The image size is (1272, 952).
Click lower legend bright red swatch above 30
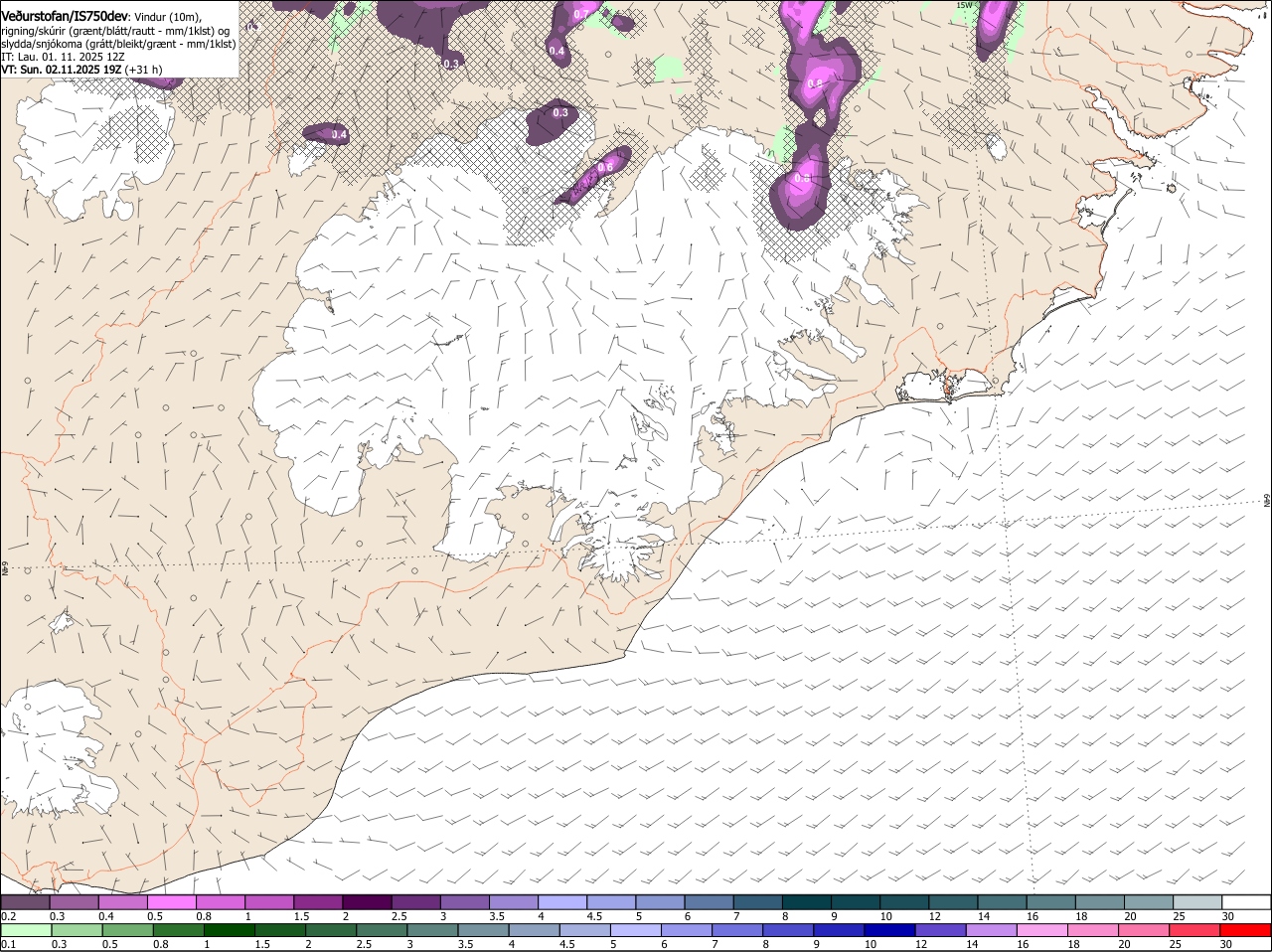click(1245, 930)
